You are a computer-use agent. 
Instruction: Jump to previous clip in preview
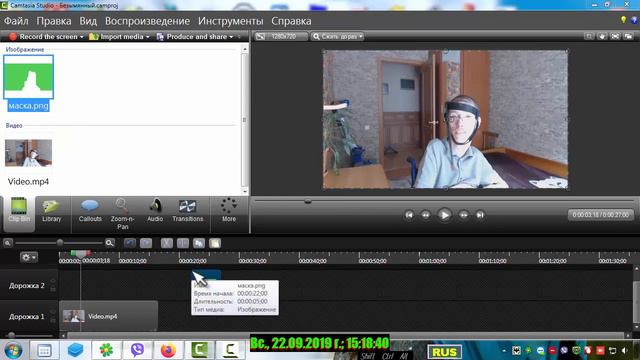tap(409, 215)
